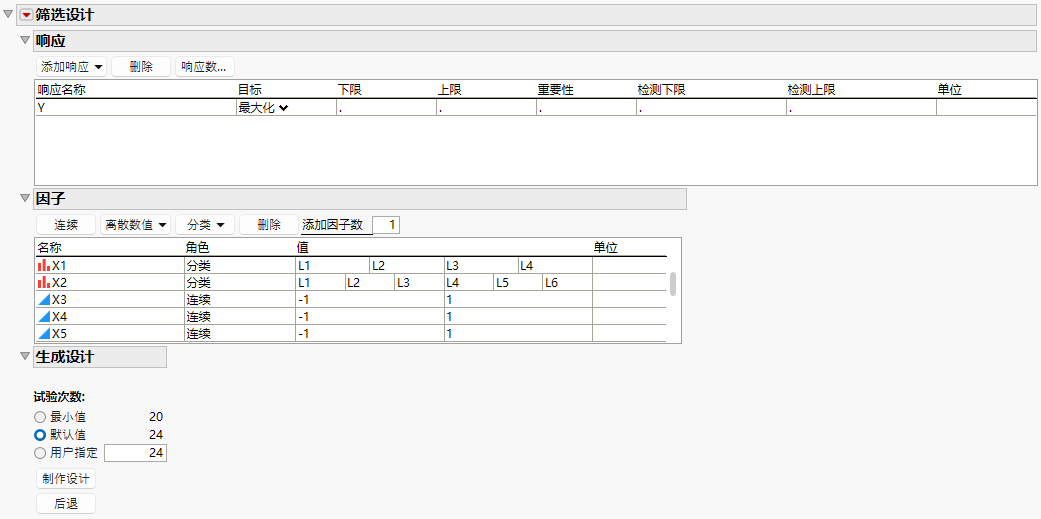Image resolution: width=1041 pixels, height=519 pixels.
Task: Click the 1 high value for X3
Action: click(x=519, y=300)
